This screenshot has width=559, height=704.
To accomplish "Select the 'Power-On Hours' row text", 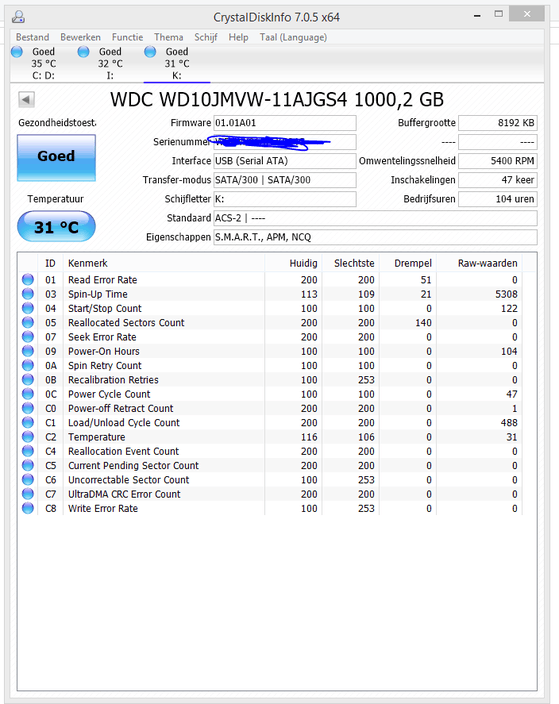I will [x=104, y=351].
